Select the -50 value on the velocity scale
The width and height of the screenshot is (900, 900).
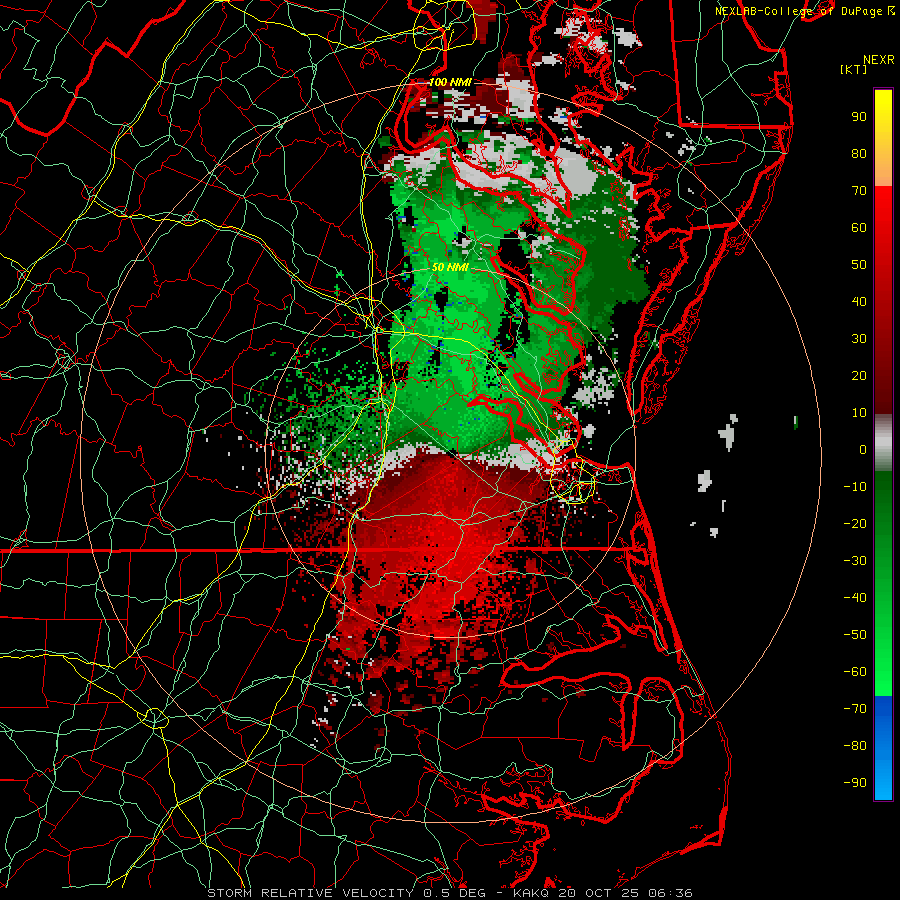coord(855,635)
